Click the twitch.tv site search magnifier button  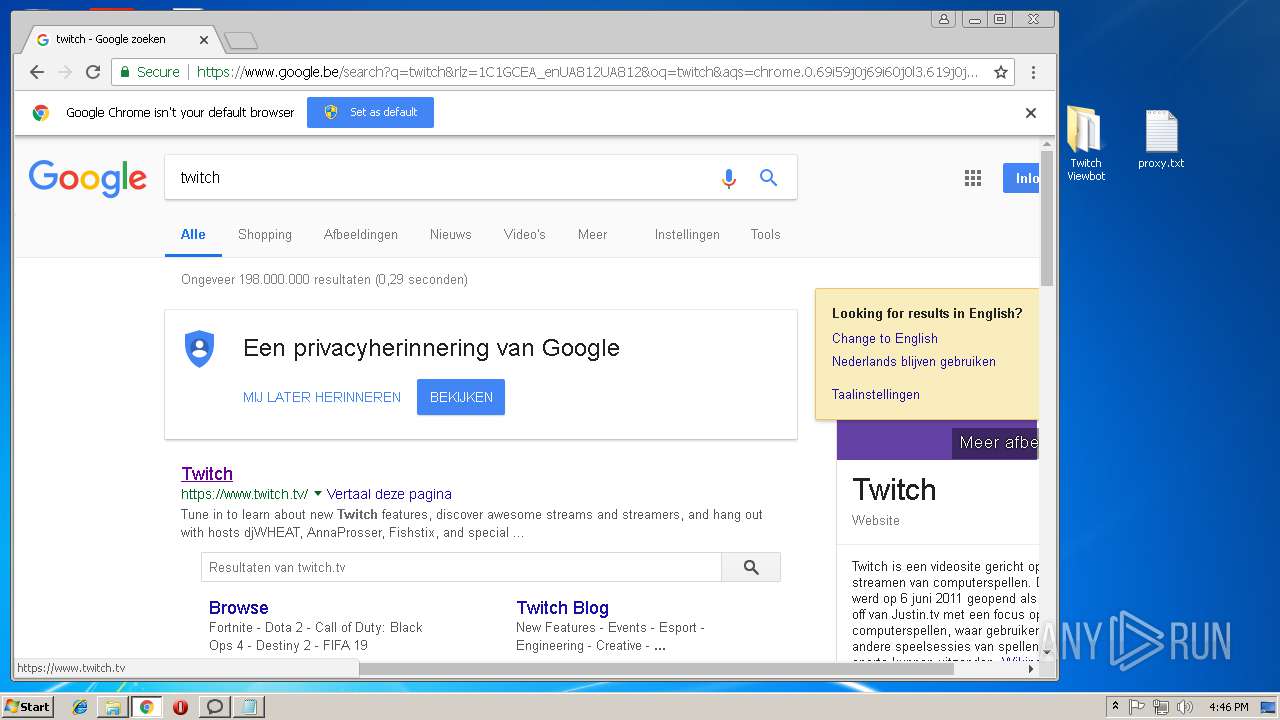pyautogui.click(x=751, y=567)
